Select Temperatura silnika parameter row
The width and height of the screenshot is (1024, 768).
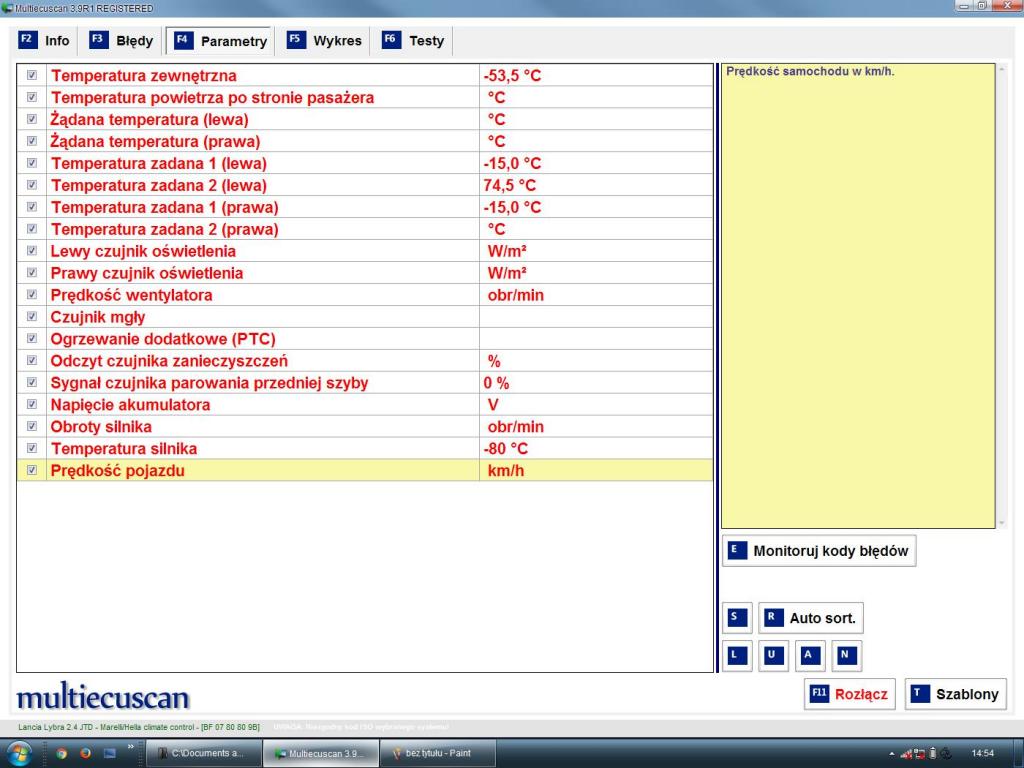(x=364, y=449)
